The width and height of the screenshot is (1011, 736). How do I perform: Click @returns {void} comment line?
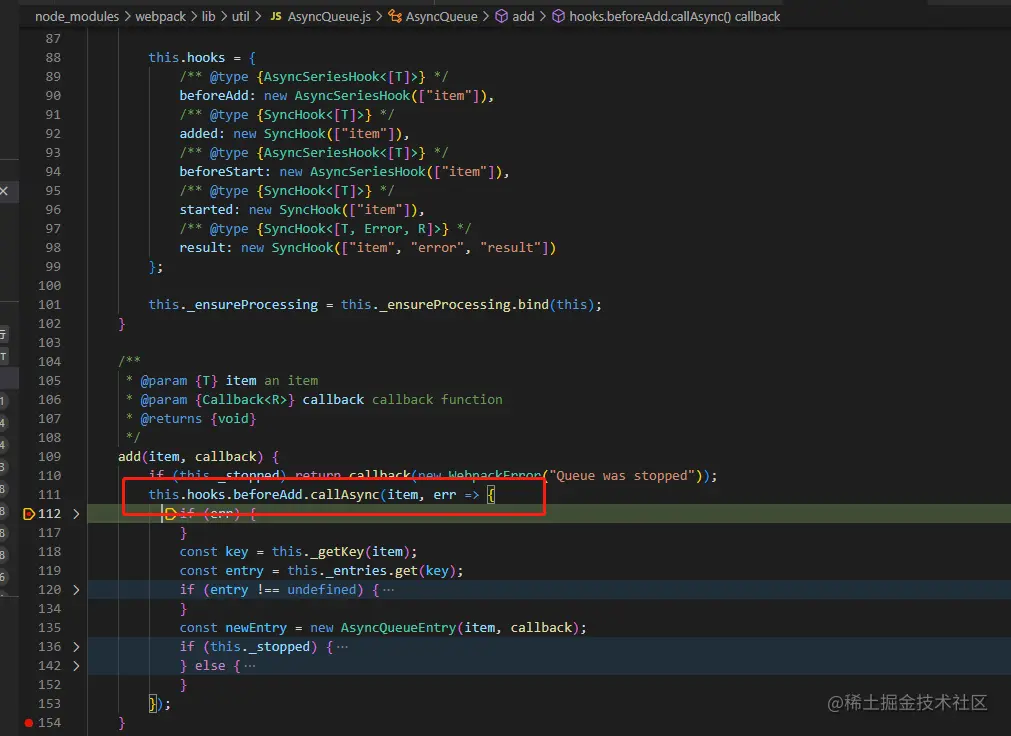pyautogui.click(x=198, y=419)
